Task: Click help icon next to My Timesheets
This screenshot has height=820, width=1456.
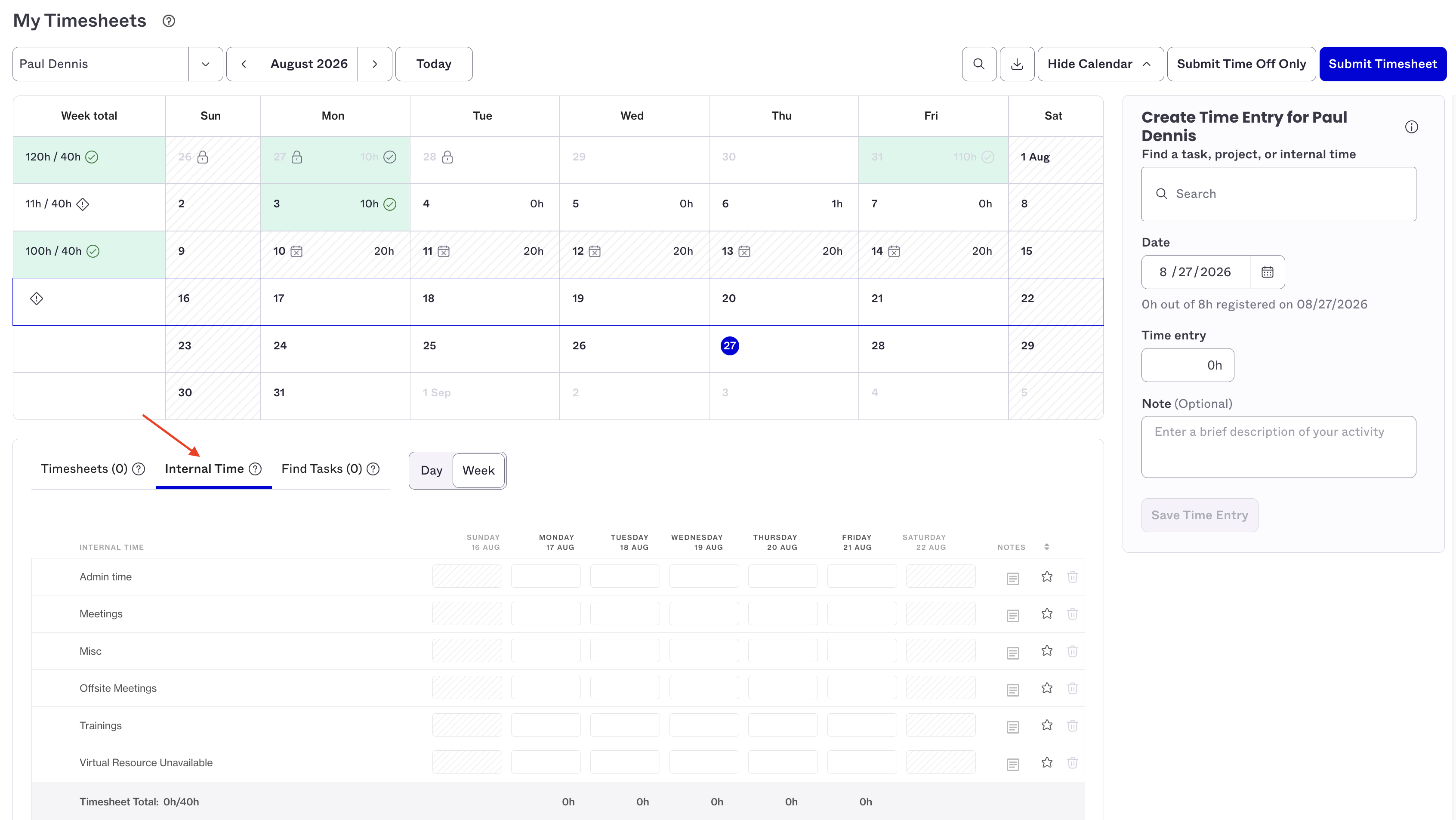Action: tap(168, 21)
